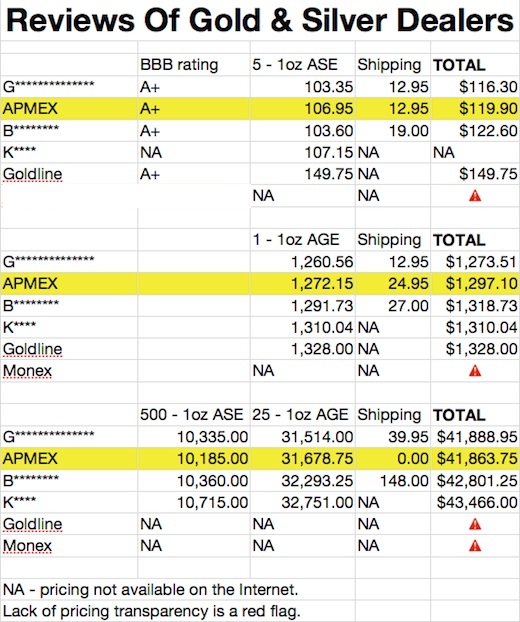
Task: Select the APMEX cell showing 1,272.15
Action: pyautogui.click(x=303, y=284)
